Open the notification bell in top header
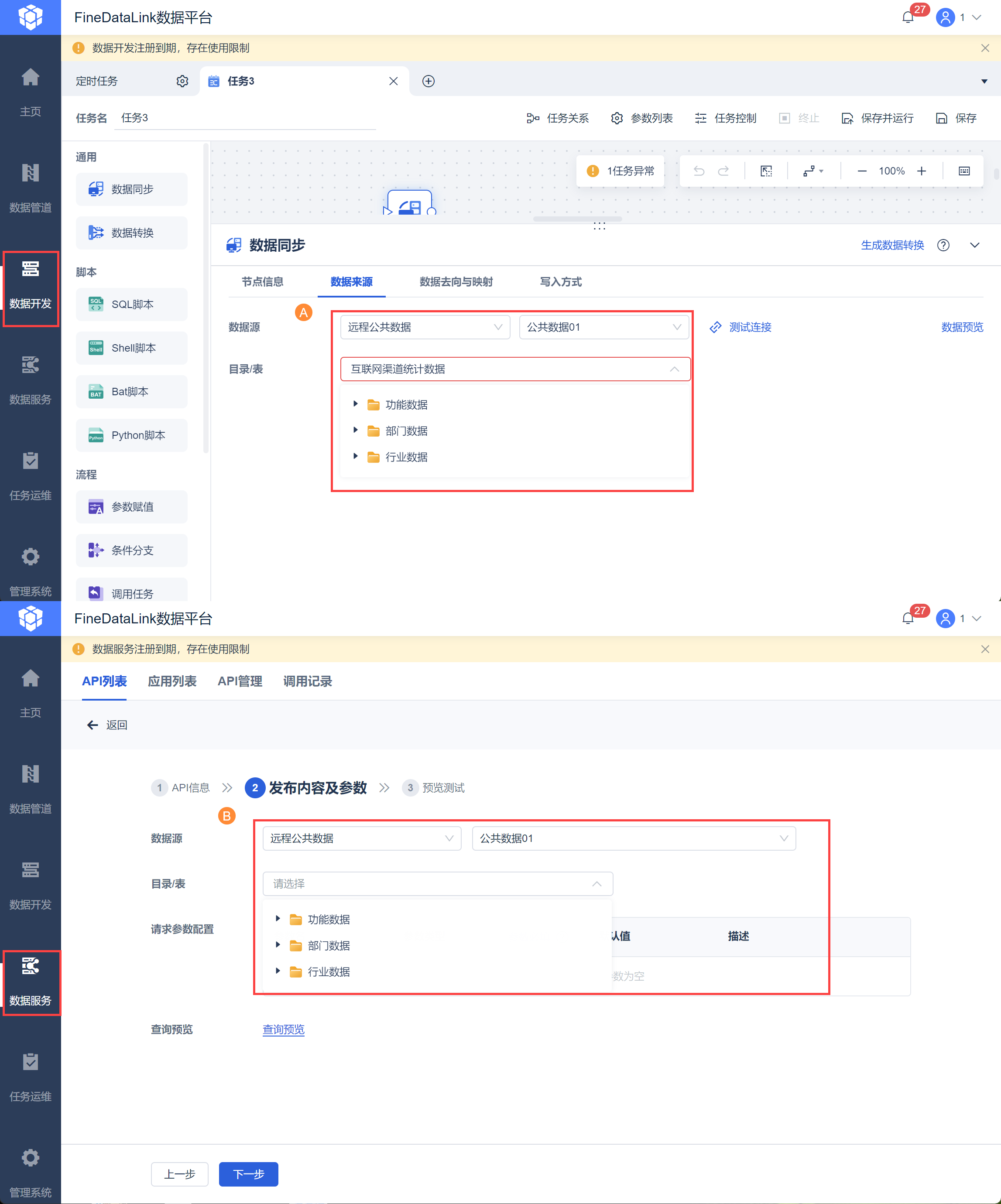 point(908,17)
